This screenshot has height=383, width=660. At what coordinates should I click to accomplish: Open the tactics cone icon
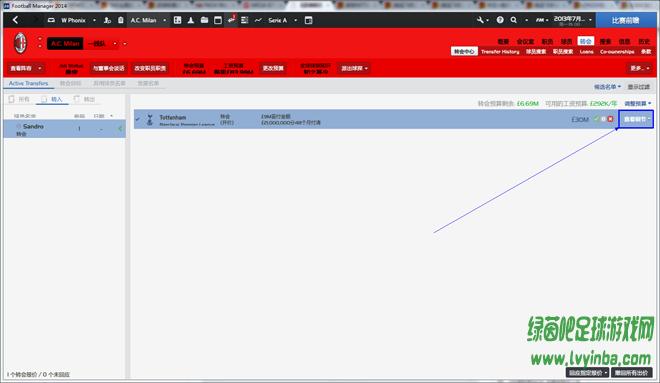pyautogui.click(x=191, y=20)
